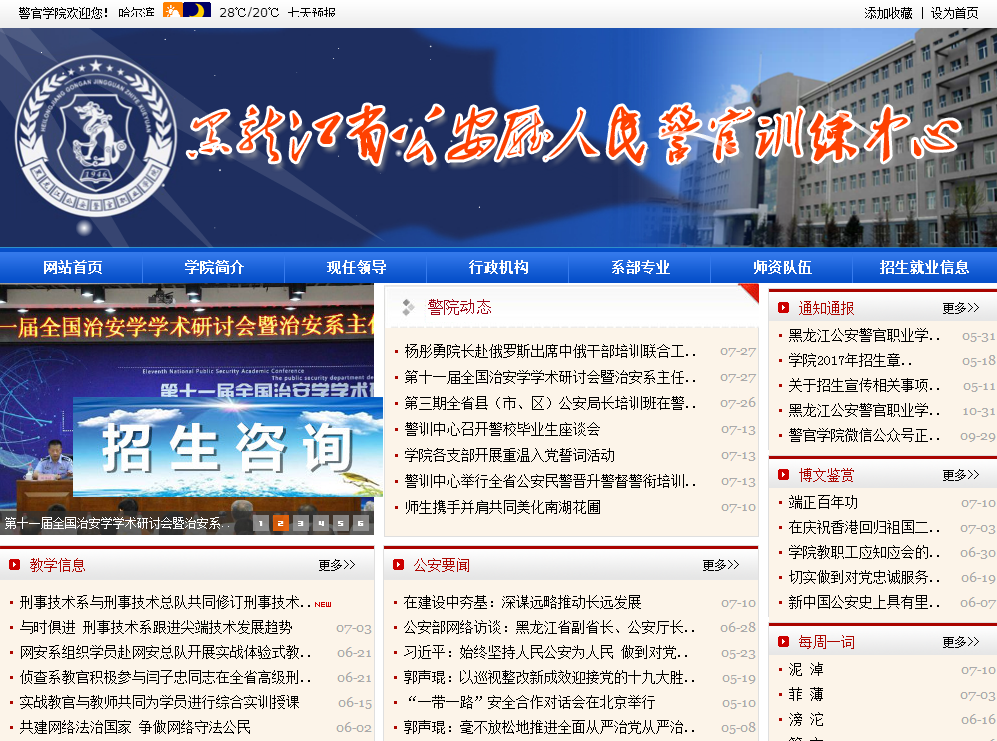Click the 设为首页 link
Image resolution: width=997 pixels, height=741 pixels.
[954, 13]
